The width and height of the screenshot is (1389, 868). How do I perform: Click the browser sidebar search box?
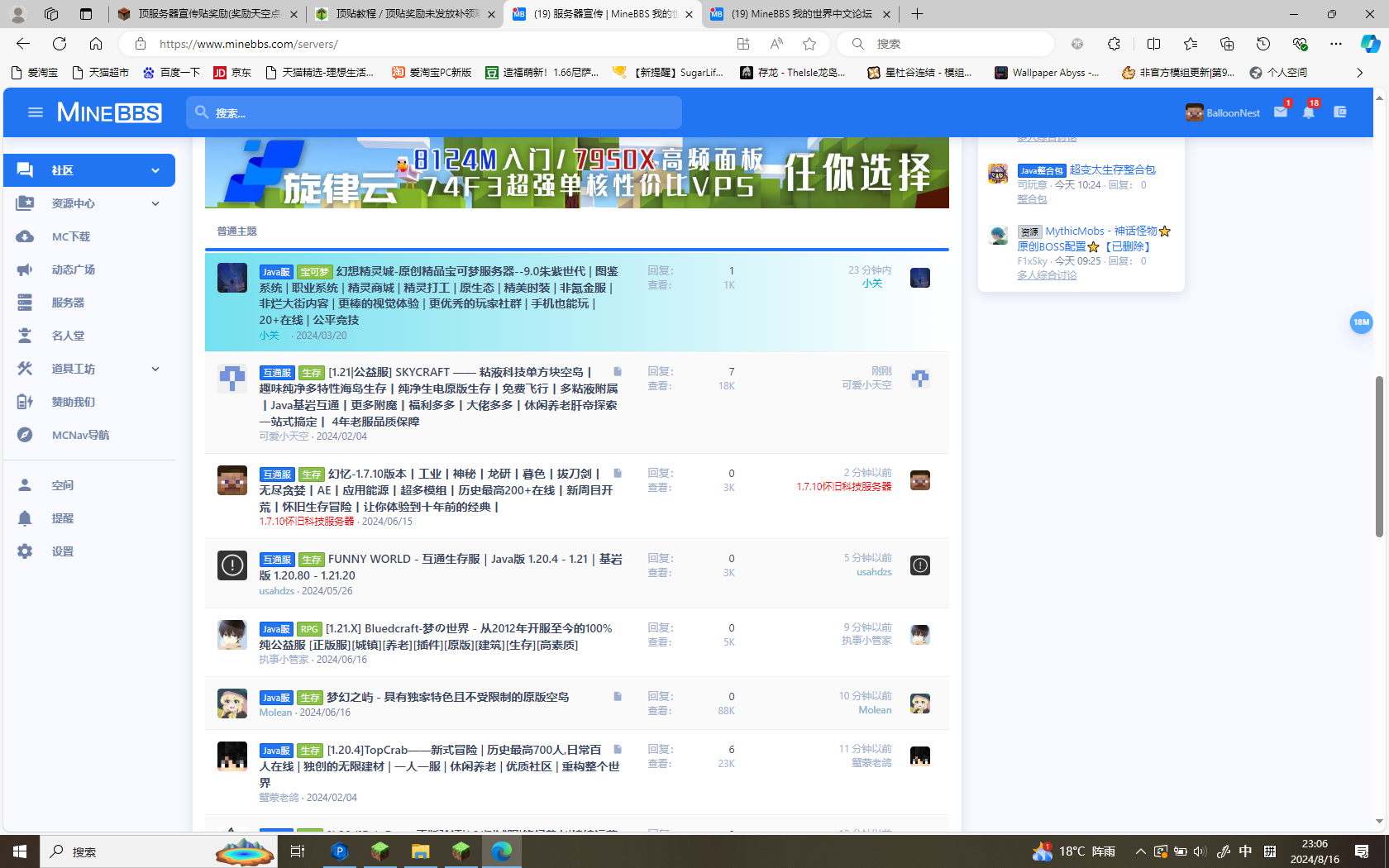point(945,44)
